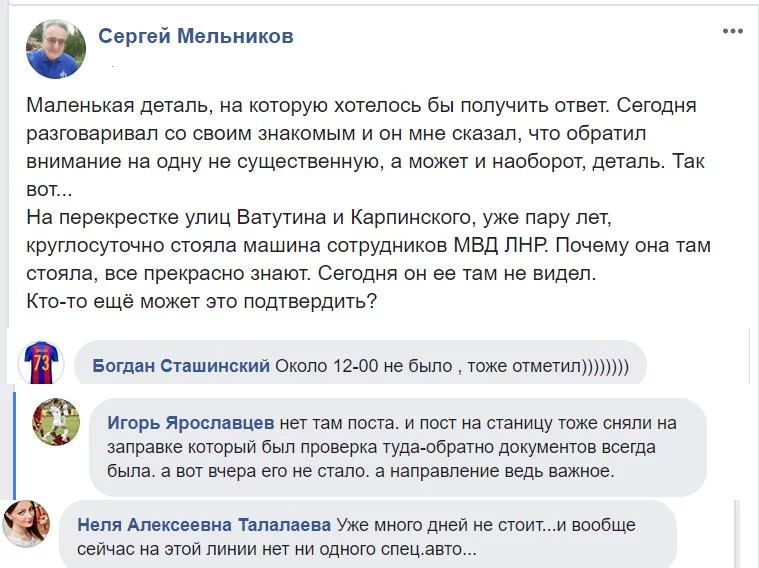Click 'Уже много дней не стоит' in Неля's comment

click(439, 525)
